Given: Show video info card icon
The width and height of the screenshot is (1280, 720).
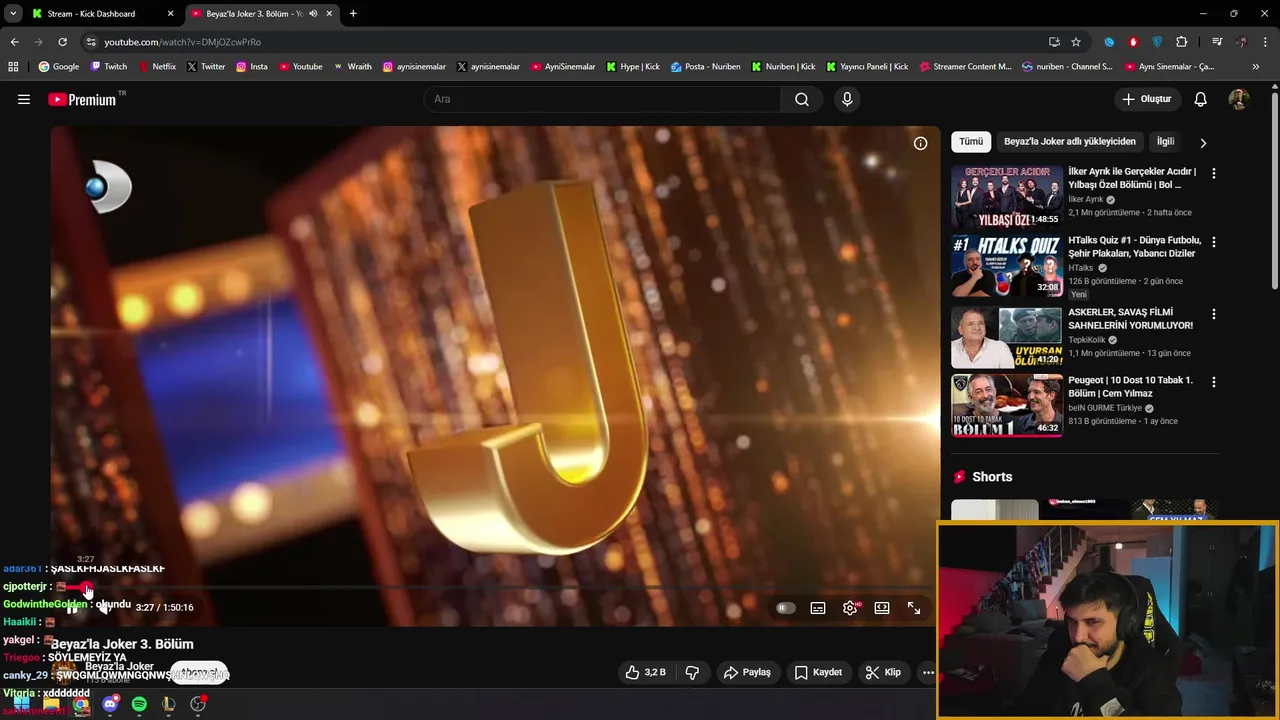Looking at the screenshot, I should click(920, 143).
